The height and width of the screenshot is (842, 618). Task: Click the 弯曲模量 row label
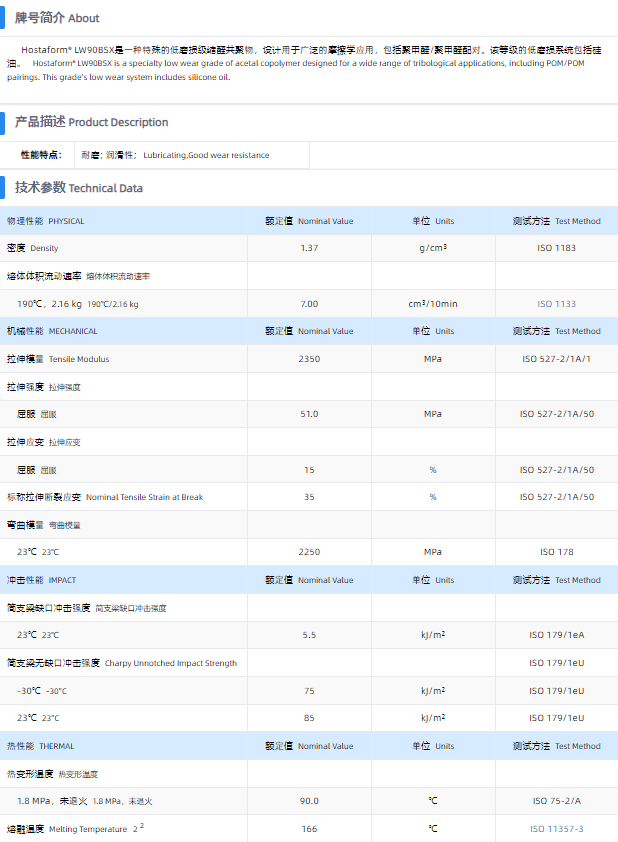pyautogui.click(x=43, y=525)
